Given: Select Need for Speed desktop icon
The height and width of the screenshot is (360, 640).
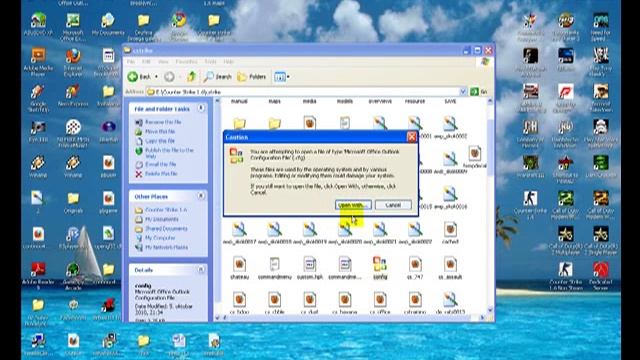Looking at the screenshot, I should (x=600, y=20).
